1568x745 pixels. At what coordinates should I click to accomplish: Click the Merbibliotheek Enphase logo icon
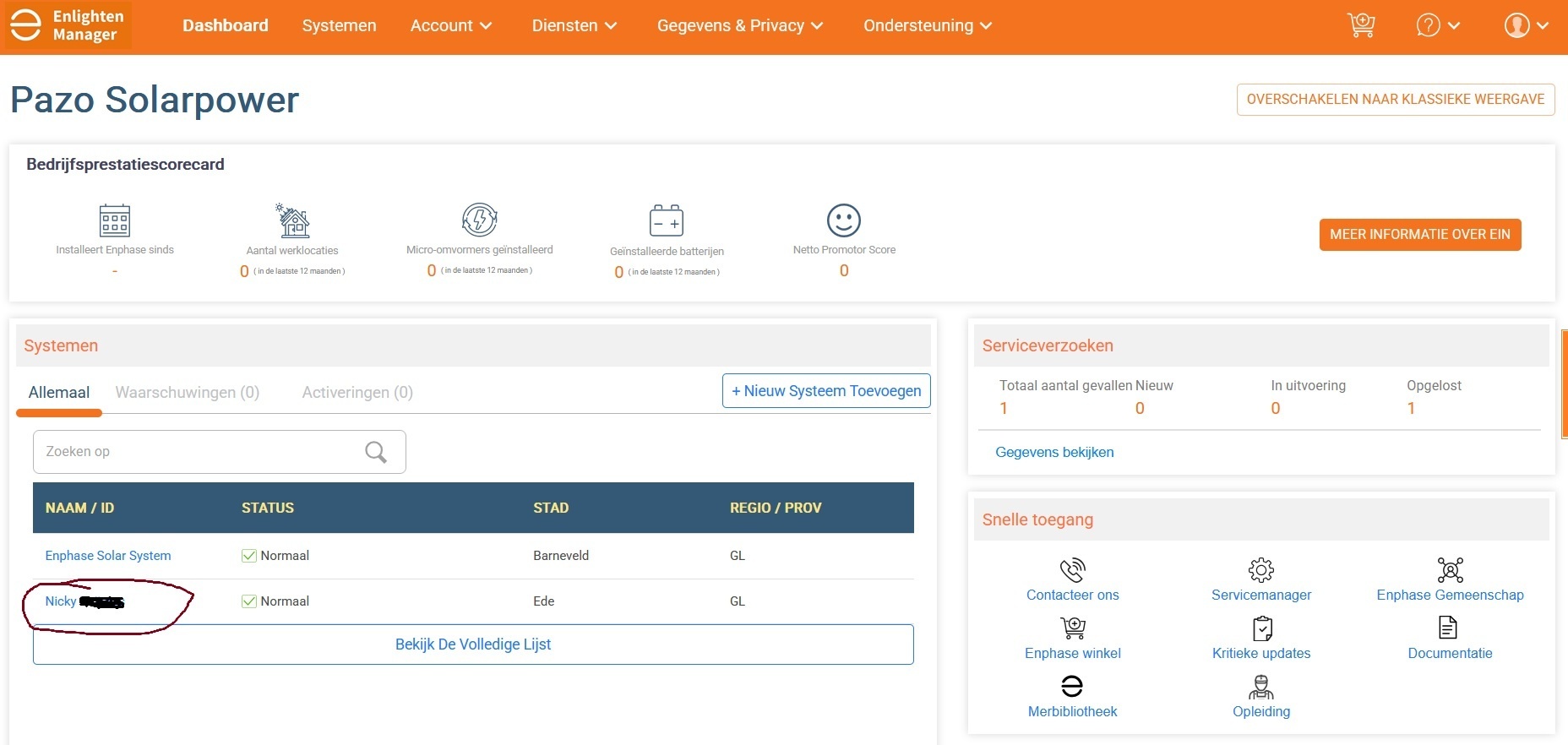pyautogui.click(x=1072, y=686)
